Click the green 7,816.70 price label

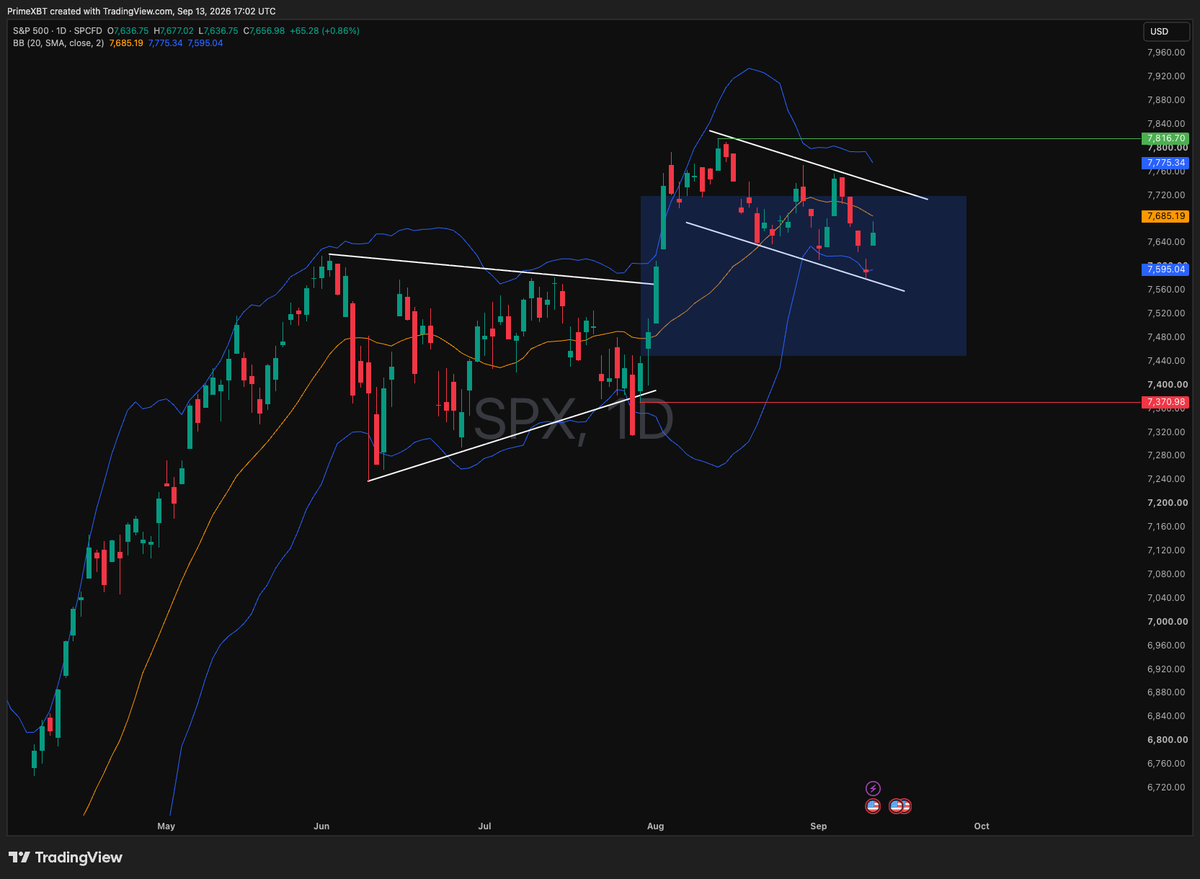[1164, 138]
